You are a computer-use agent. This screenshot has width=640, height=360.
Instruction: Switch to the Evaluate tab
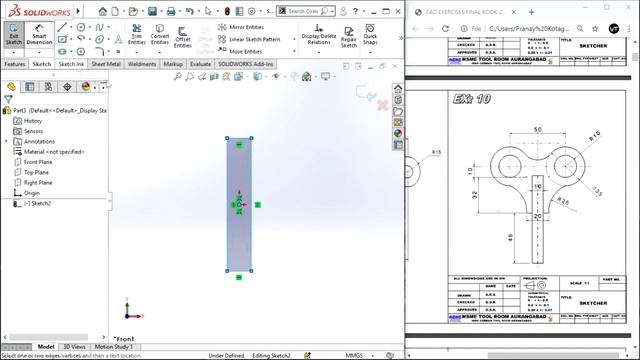point(200,64)
